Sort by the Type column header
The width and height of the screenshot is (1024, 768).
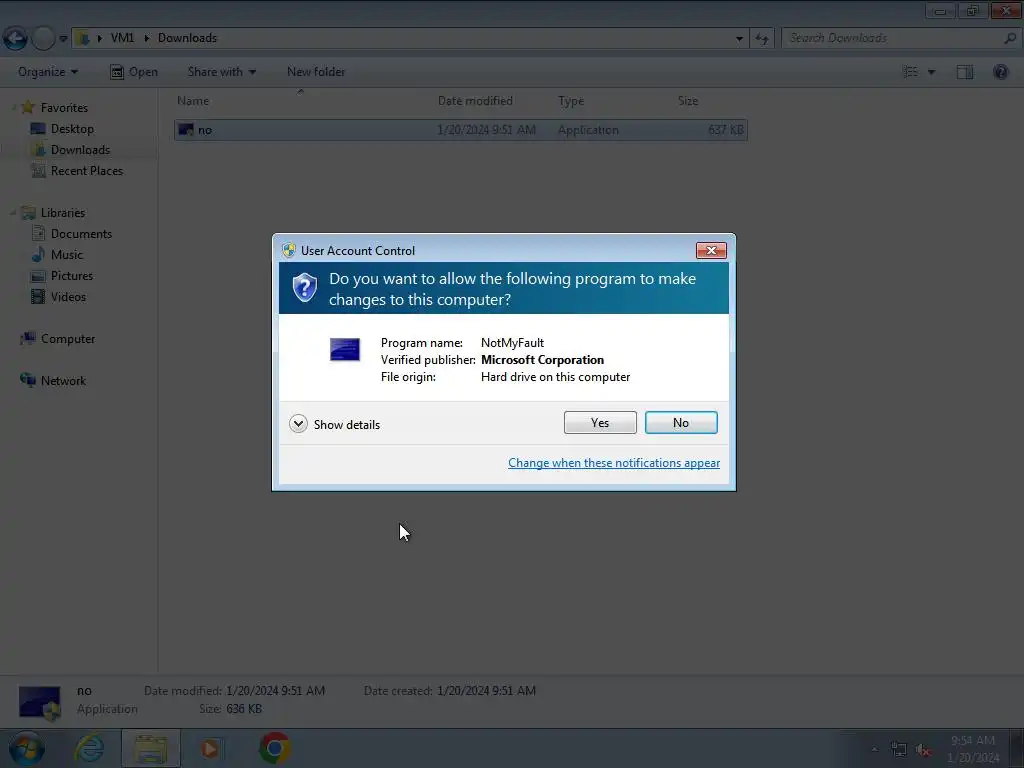point(571,101)
